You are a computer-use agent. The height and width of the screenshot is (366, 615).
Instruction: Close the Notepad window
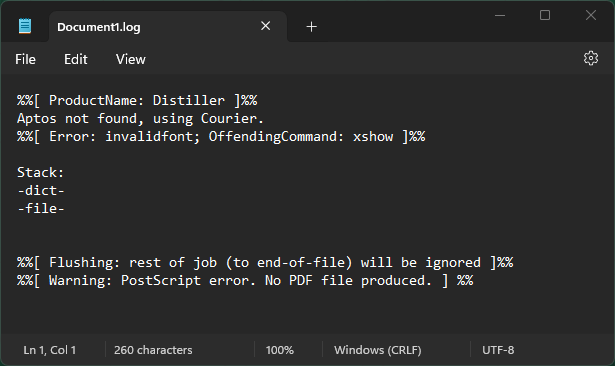(x=591, y=15)
